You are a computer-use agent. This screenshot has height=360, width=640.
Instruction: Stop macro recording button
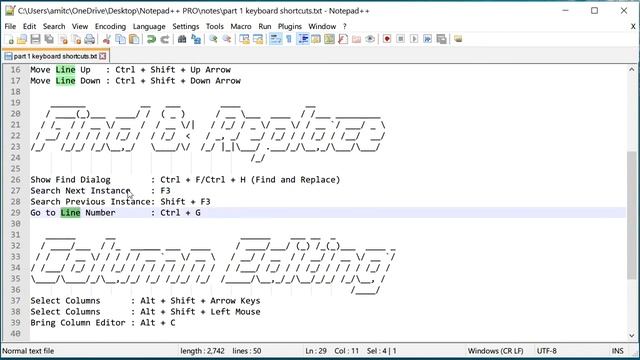click(x=400, y=39)
